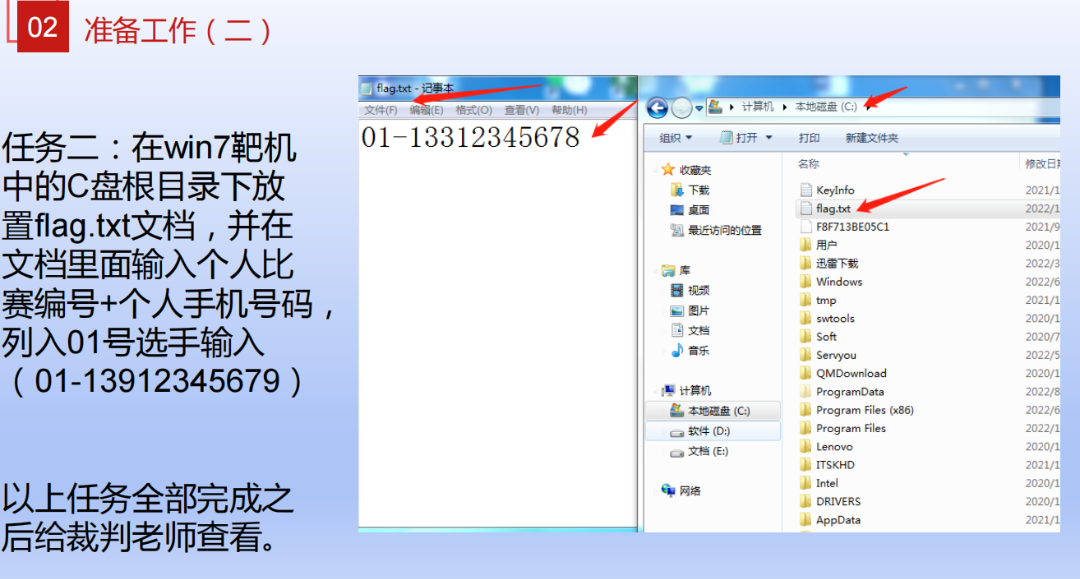Click the 用户 folder icon
This screenshot has width=1080, height=579.
pos(806,245)
